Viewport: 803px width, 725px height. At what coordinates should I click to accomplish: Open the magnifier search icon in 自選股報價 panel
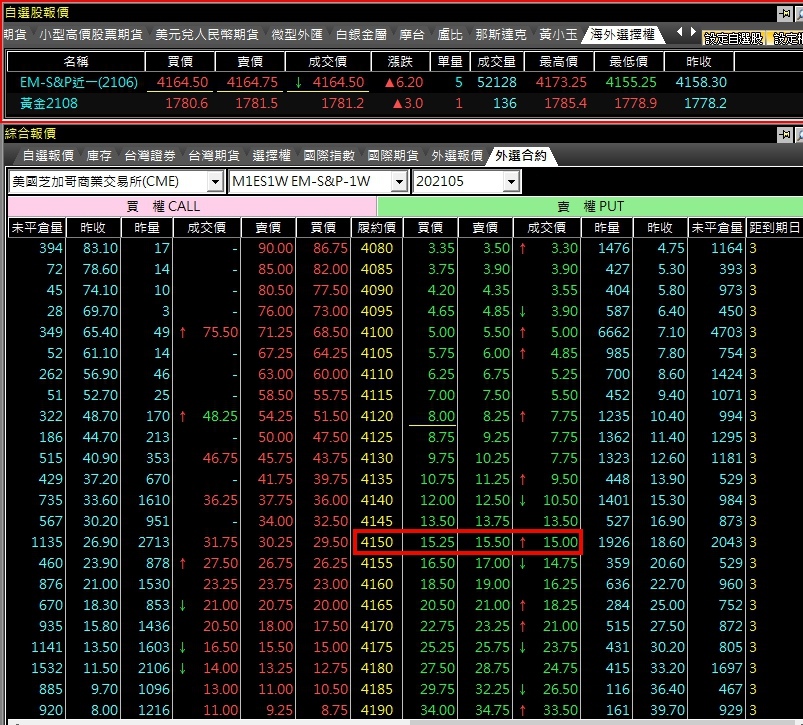pyautogui.click(x=799, y=13)
